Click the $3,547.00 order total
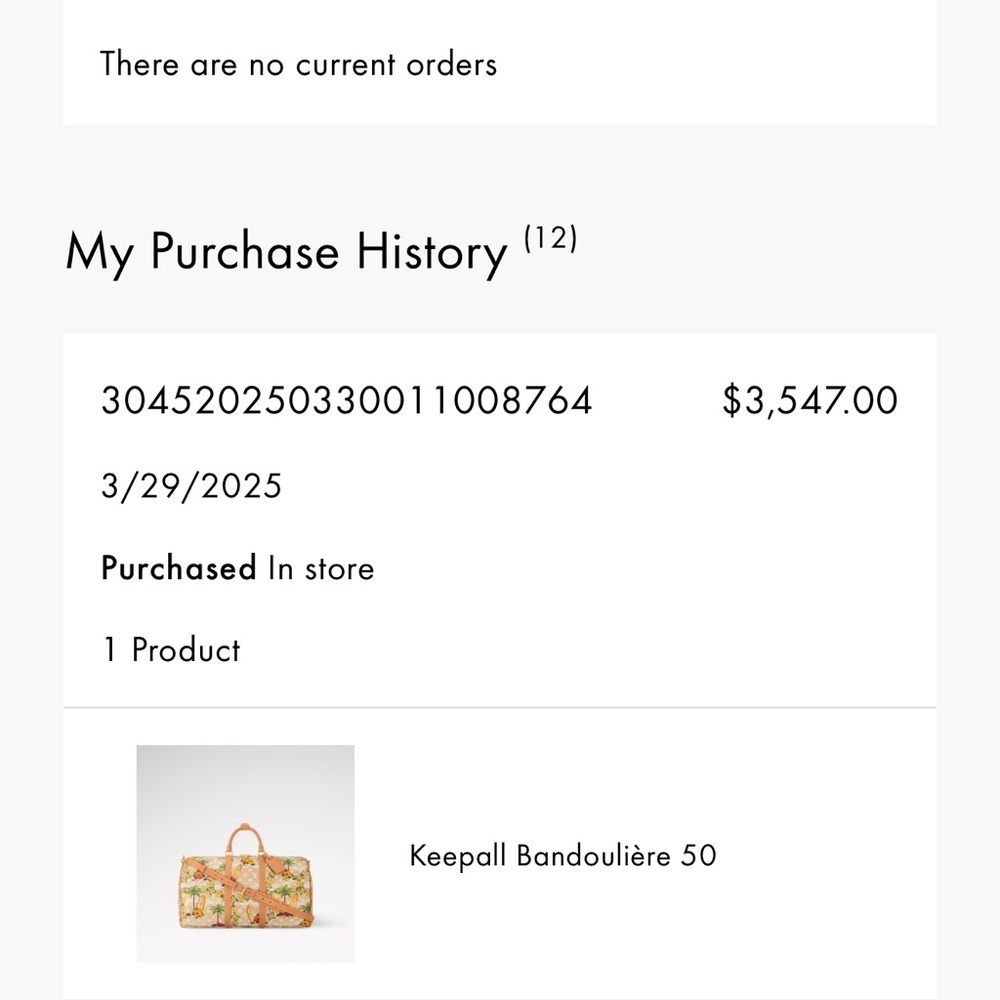 click(x=810, y=401)
